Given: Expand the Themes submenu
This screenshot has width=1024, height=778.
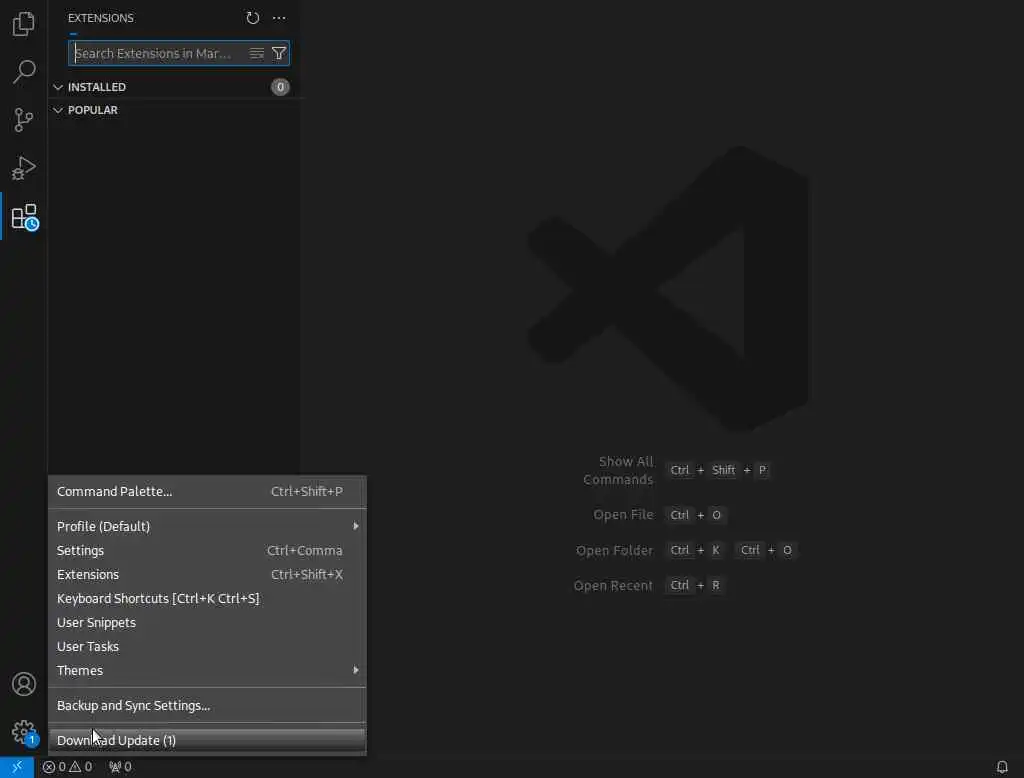Looking at the screenshot, I should pos(208,670).
